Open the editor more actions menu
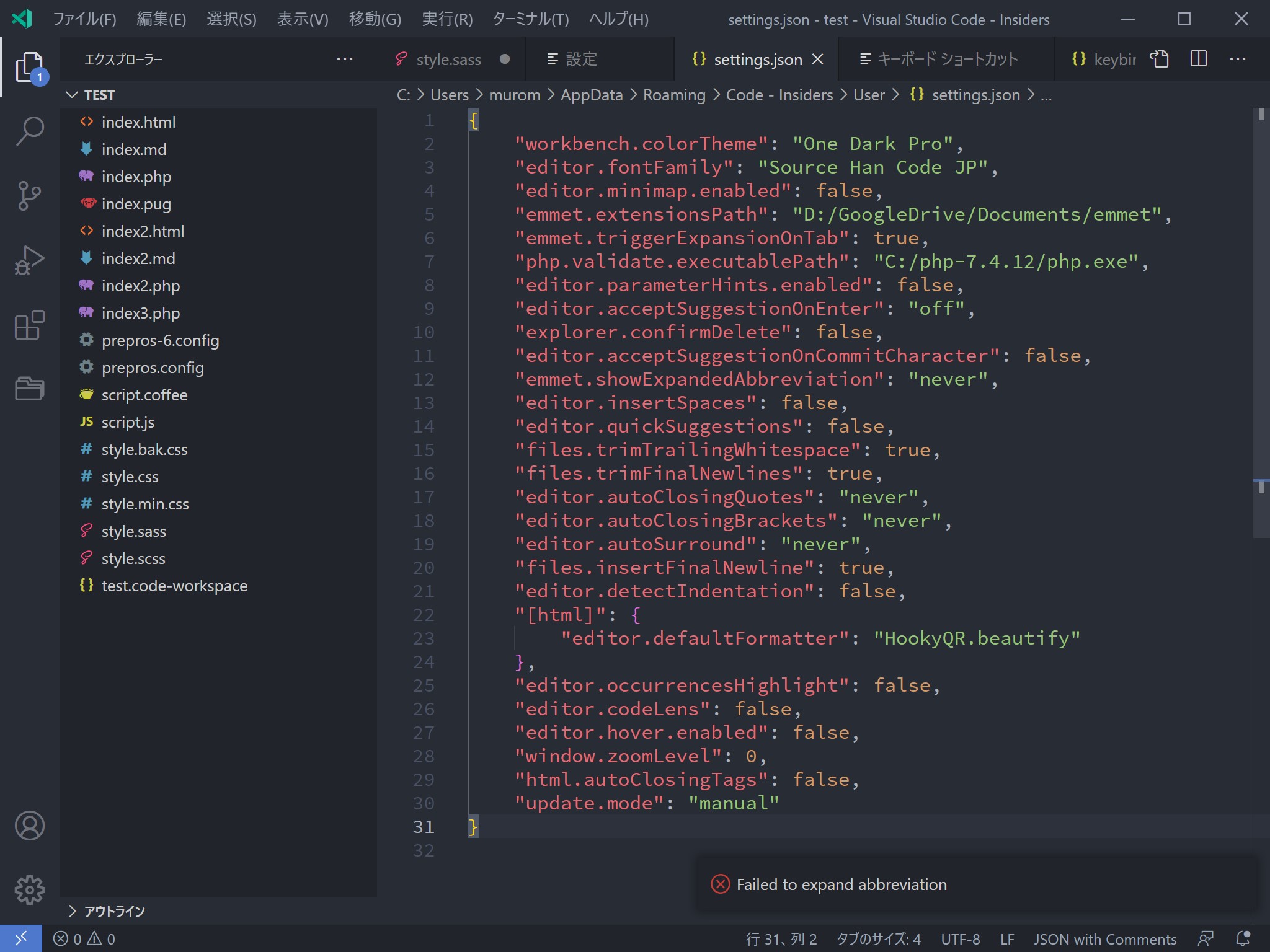Image resolution: width=1270 pixels, height=952 pixels. tap(1239, 59)
